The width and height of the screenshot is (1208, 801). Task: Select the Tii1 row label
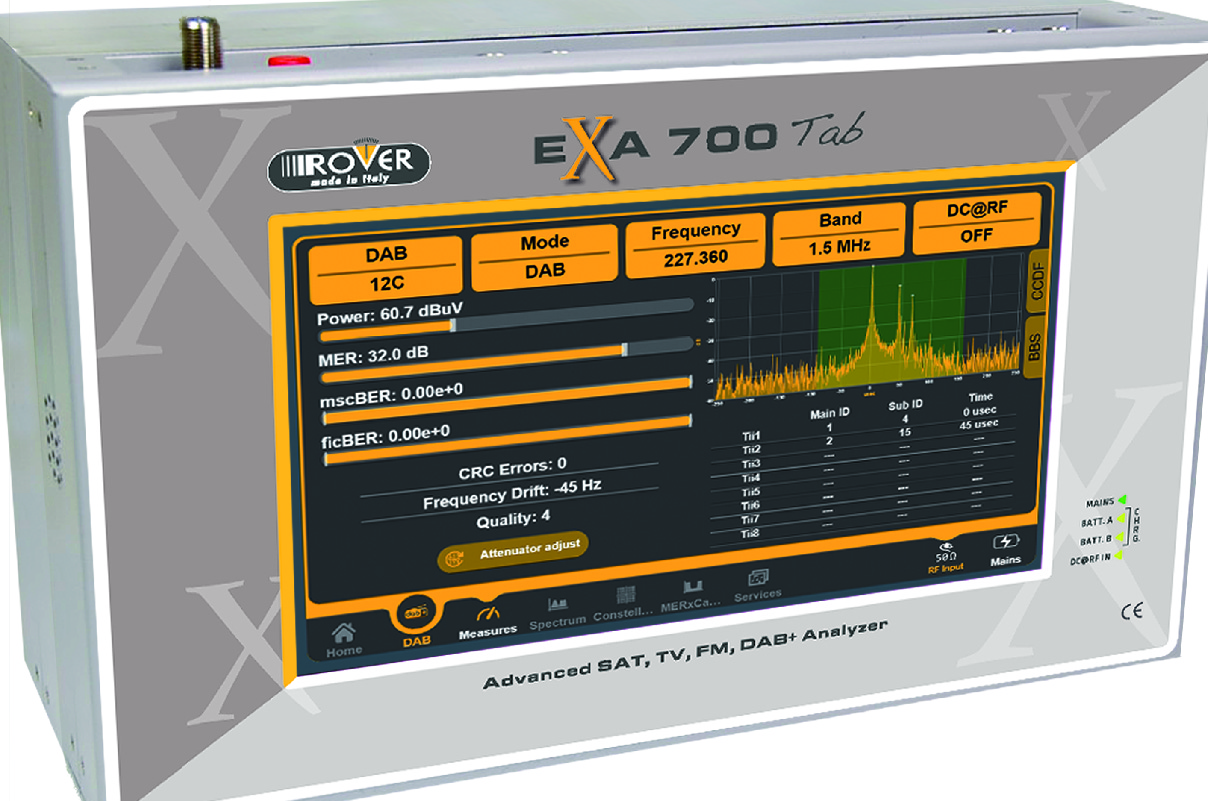[x=751, y=437]
